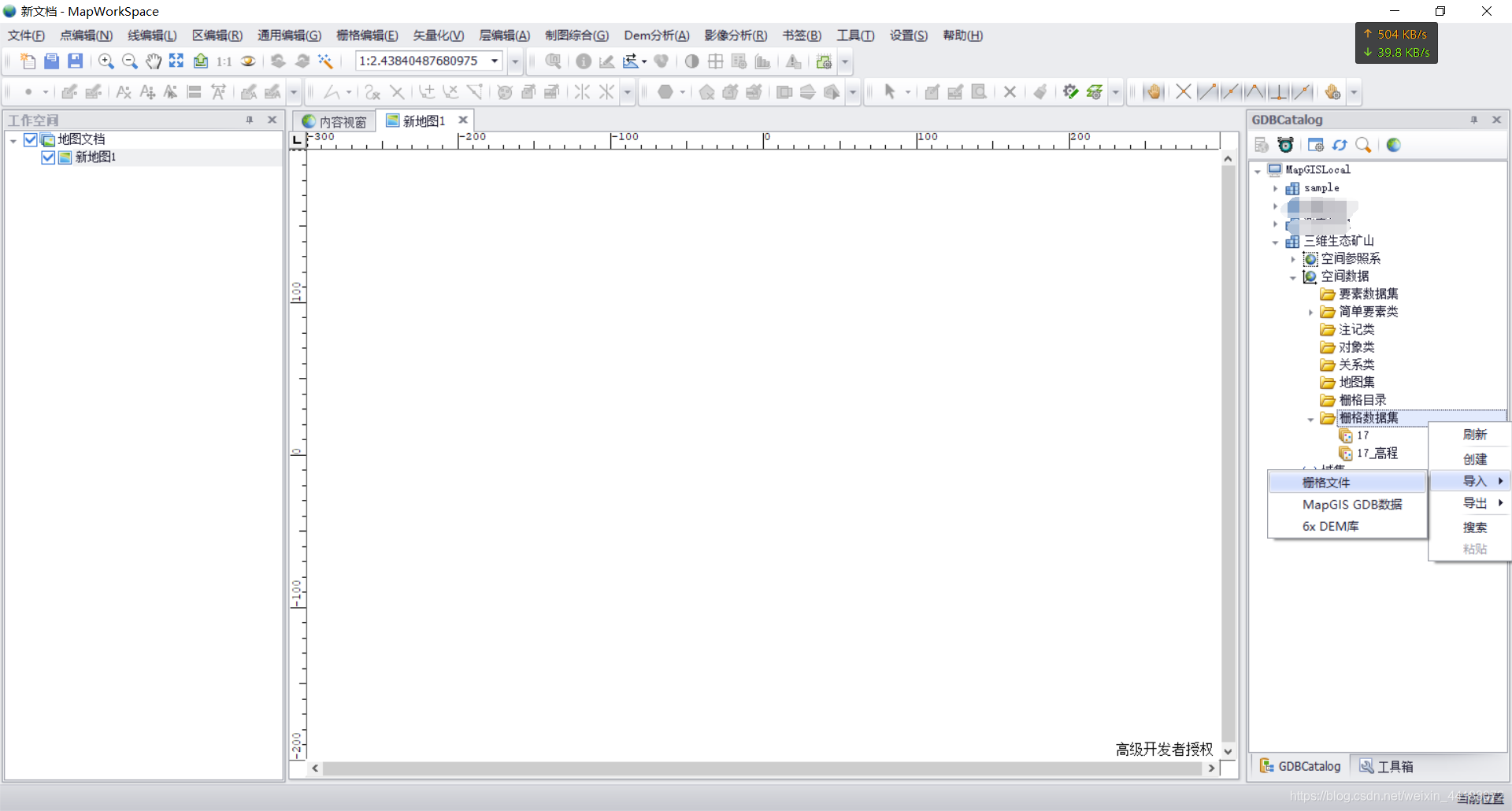The image size is (1512, 811).
Task: Click the gear with pencil settings icon
Action: coord(1070,91)
